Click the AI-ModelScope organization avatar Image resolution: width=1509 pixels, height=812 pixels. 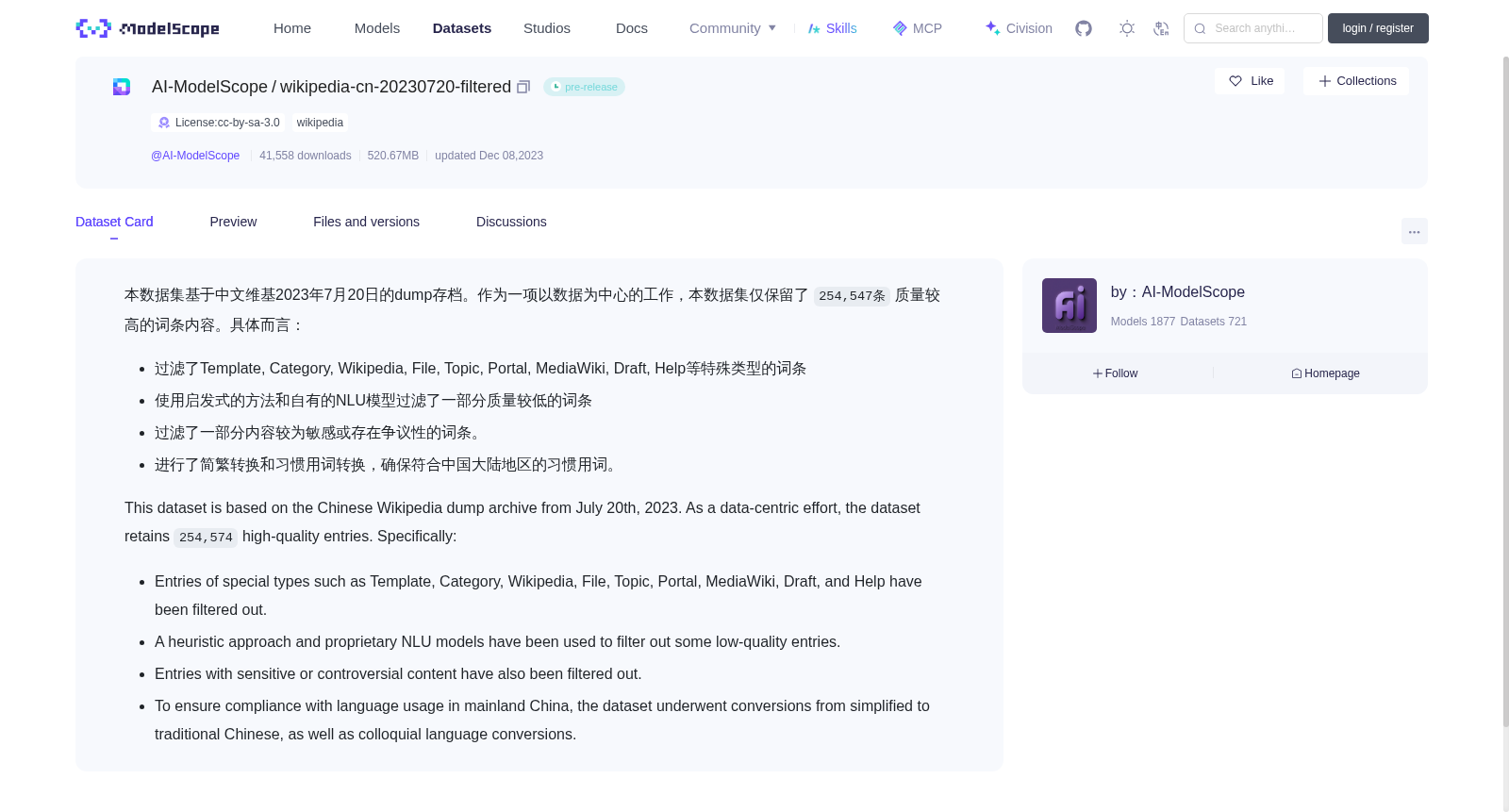pos(1069,306)
